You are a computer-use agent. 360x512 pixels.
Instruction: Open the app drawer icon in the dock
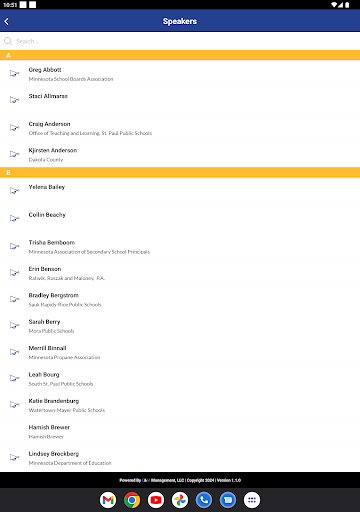click(252, 500)
